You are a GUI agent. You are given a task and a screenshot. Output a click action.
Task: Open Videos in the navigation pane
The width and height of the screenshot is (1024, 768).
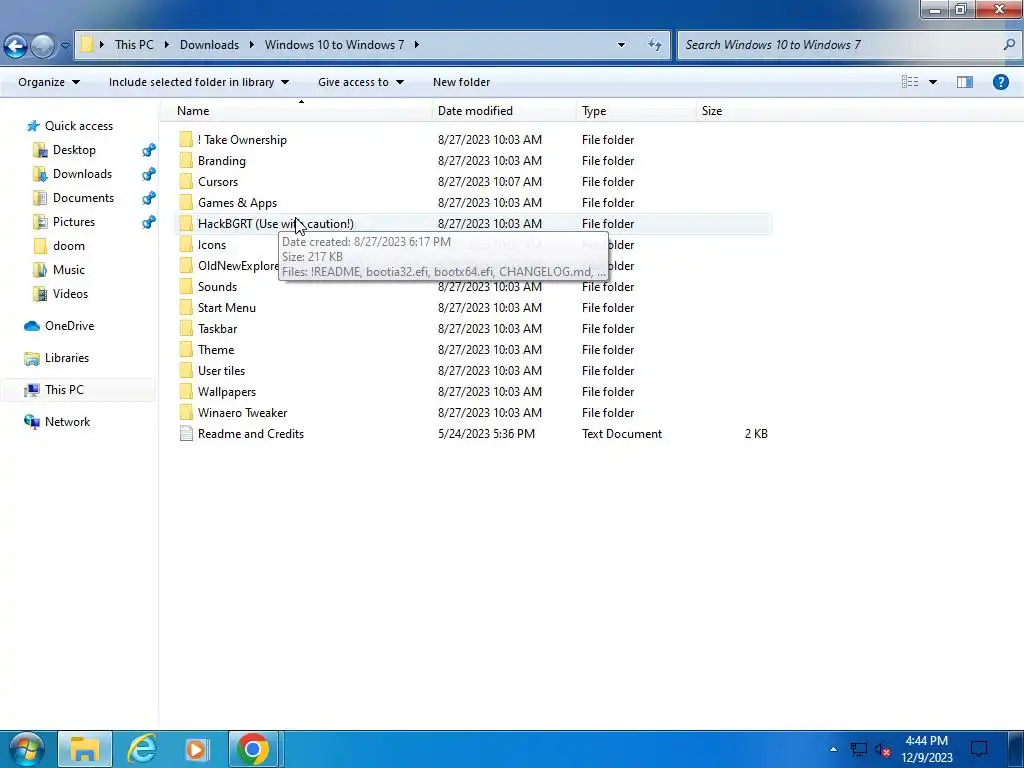coord(61,294)
